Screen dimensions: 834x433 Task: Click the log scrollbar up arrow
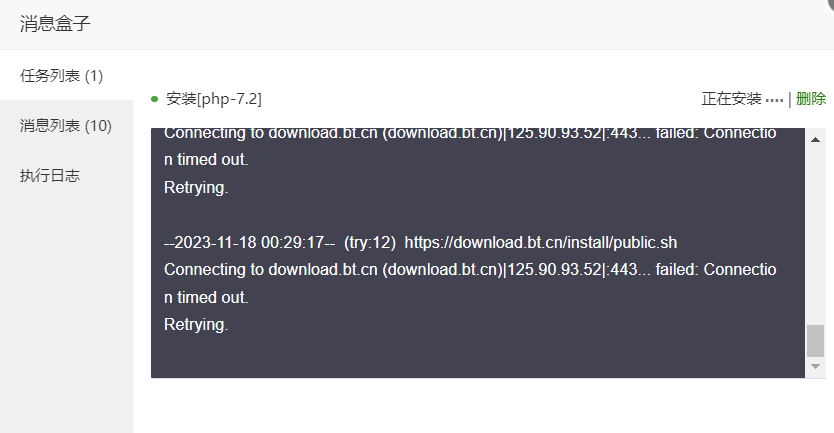click(816, 139)
